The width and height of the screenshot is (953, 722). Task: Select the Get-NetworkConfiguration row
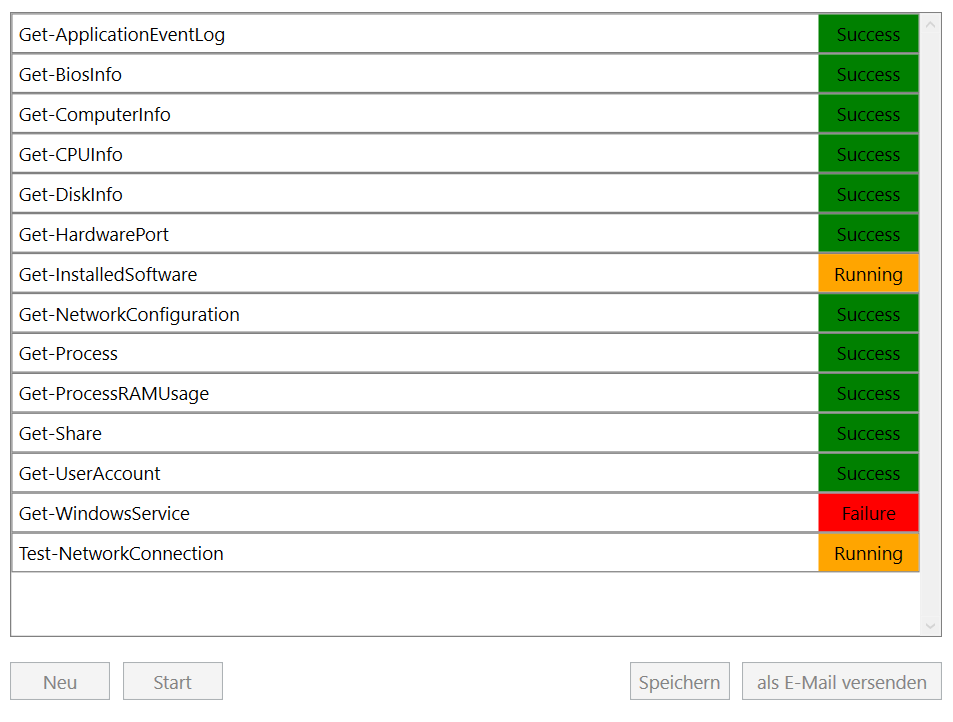point(465,314)
